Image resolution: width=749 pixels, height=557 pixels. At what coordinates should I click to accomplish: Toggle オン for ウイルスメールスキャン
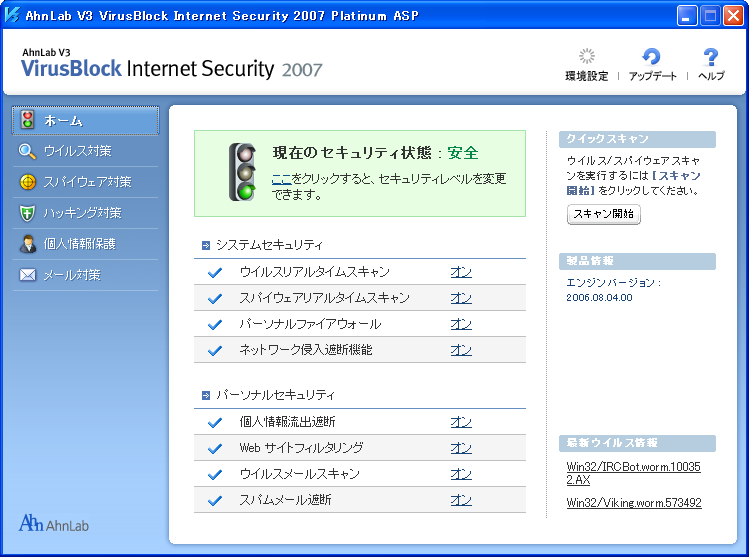point(461,474)
